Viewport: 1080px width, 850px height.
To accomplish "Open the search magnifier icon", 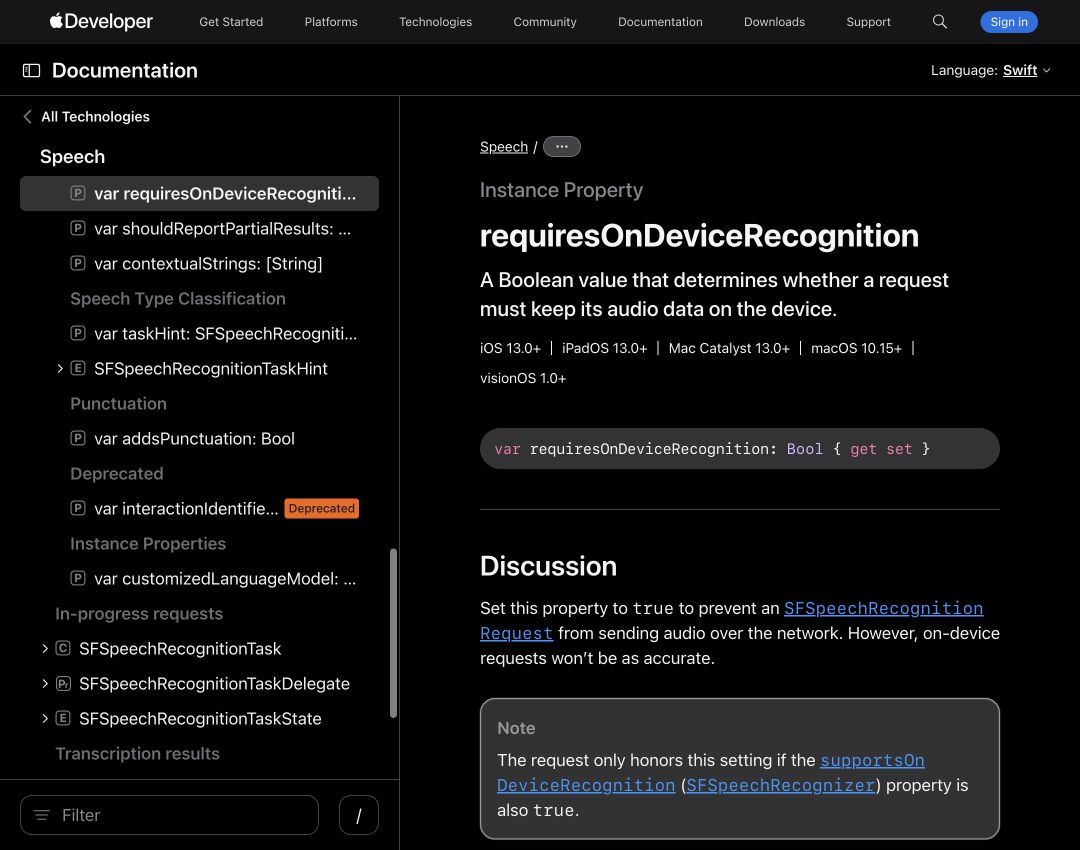I will (x=939, y=21).
